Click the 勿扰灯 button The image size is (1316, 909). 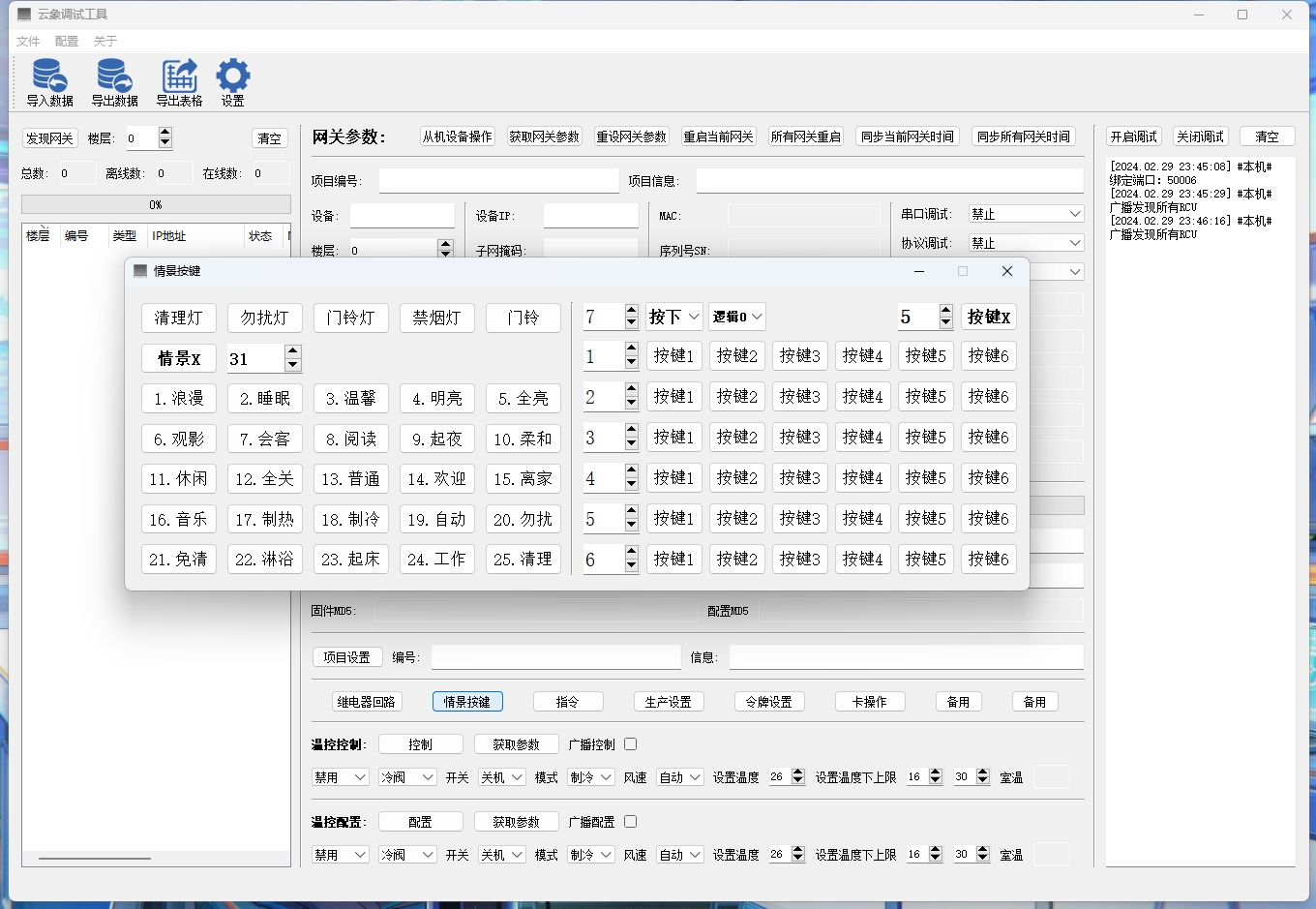[x=265, y=318]
